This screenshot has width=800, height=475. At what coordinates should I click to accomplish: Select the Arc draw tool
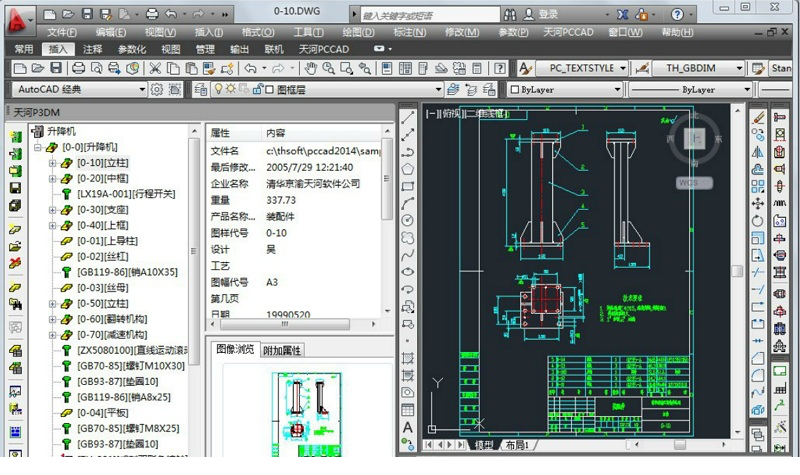click(407, 203)
